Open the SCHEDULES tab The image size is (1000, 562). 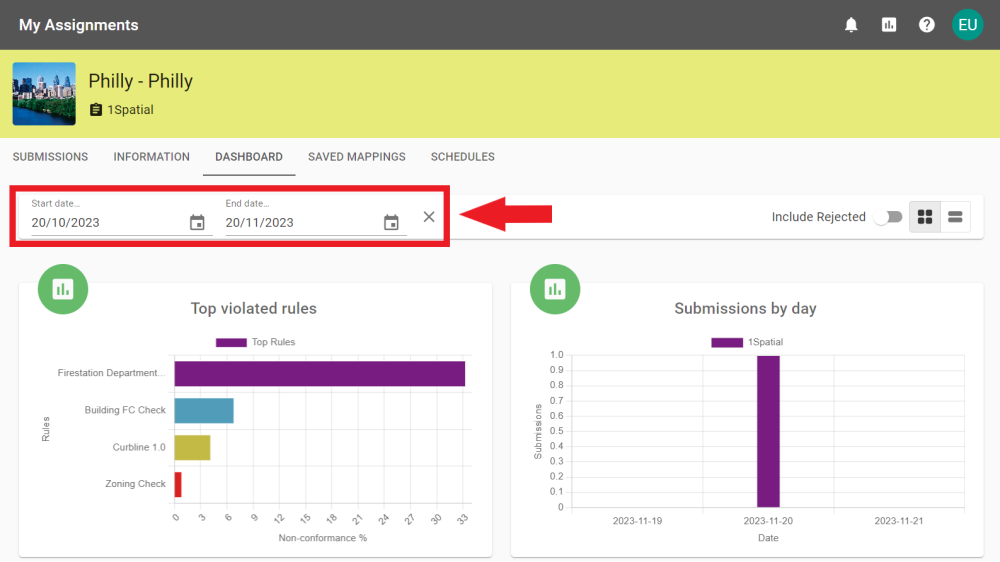(x=462, y=157)
